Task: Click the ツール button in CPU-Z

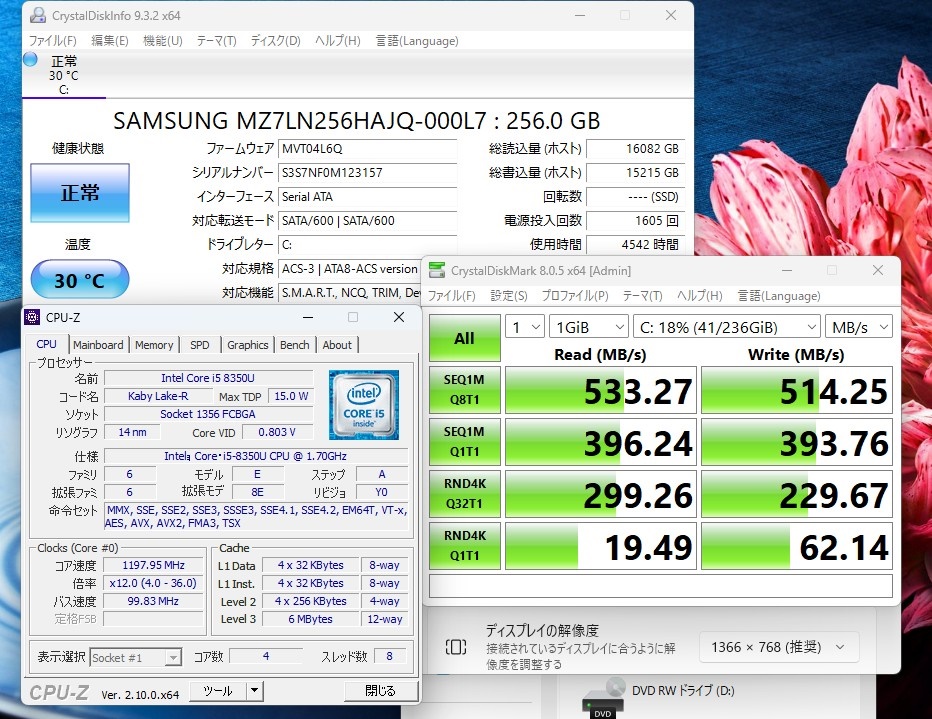Action: tap(218, 690)
